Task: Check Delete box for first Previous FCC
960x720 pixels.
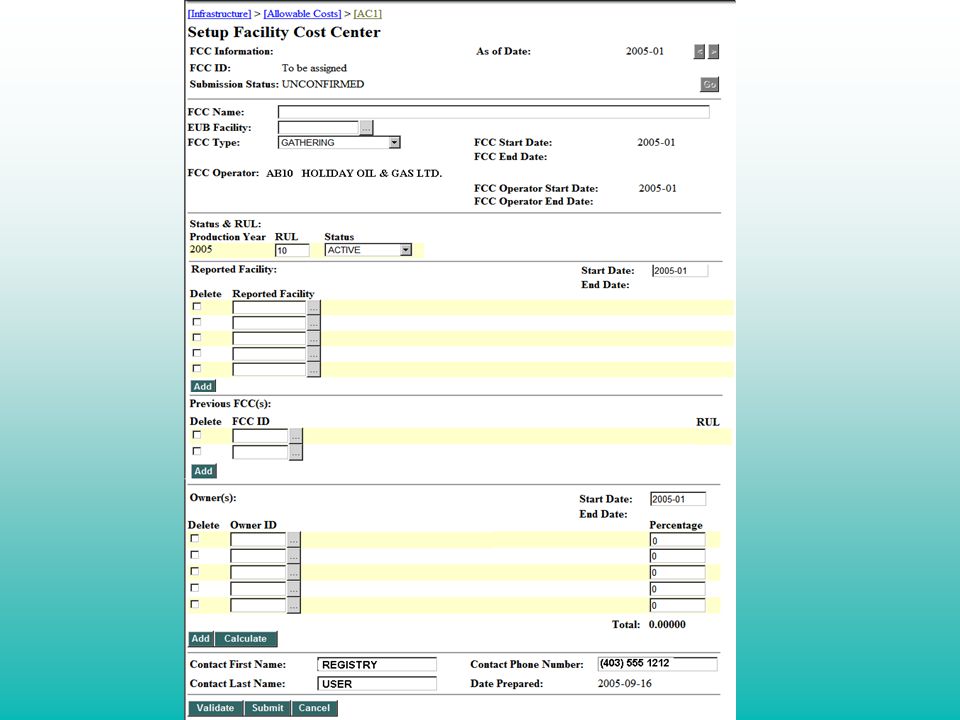Action: (x=197, y=435)
